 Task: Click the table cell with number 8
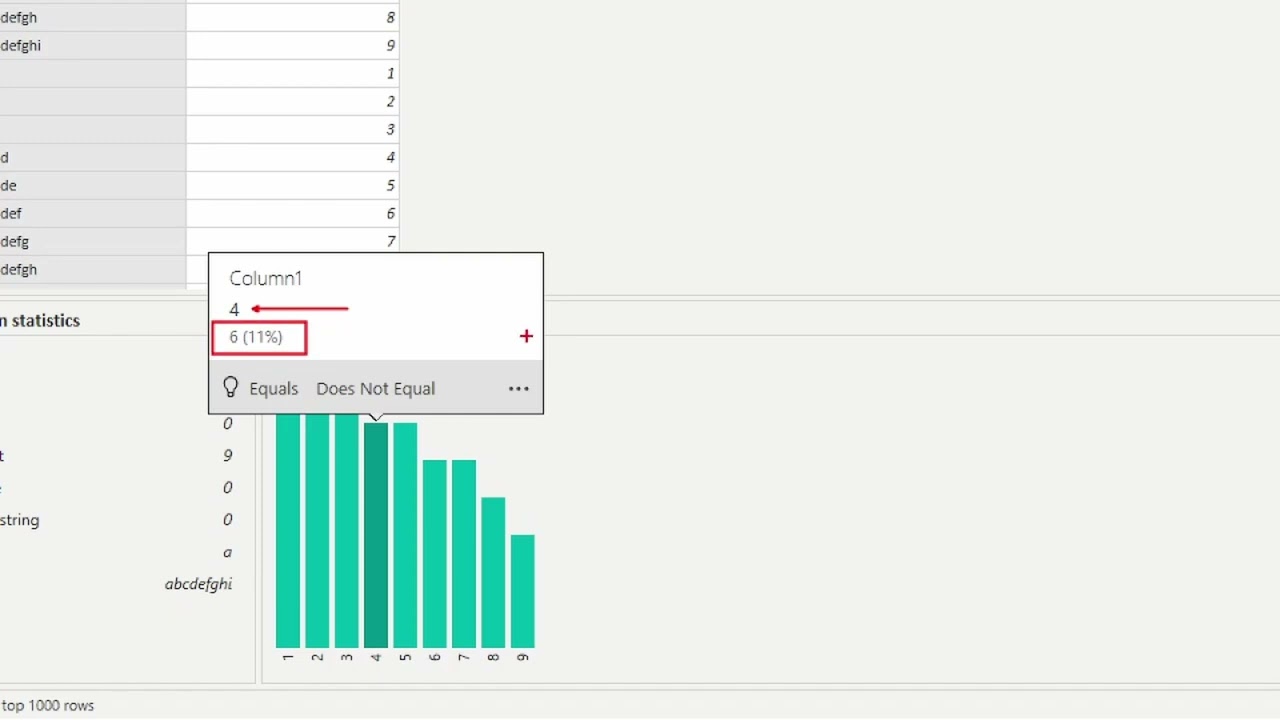[x=293, y=17]
